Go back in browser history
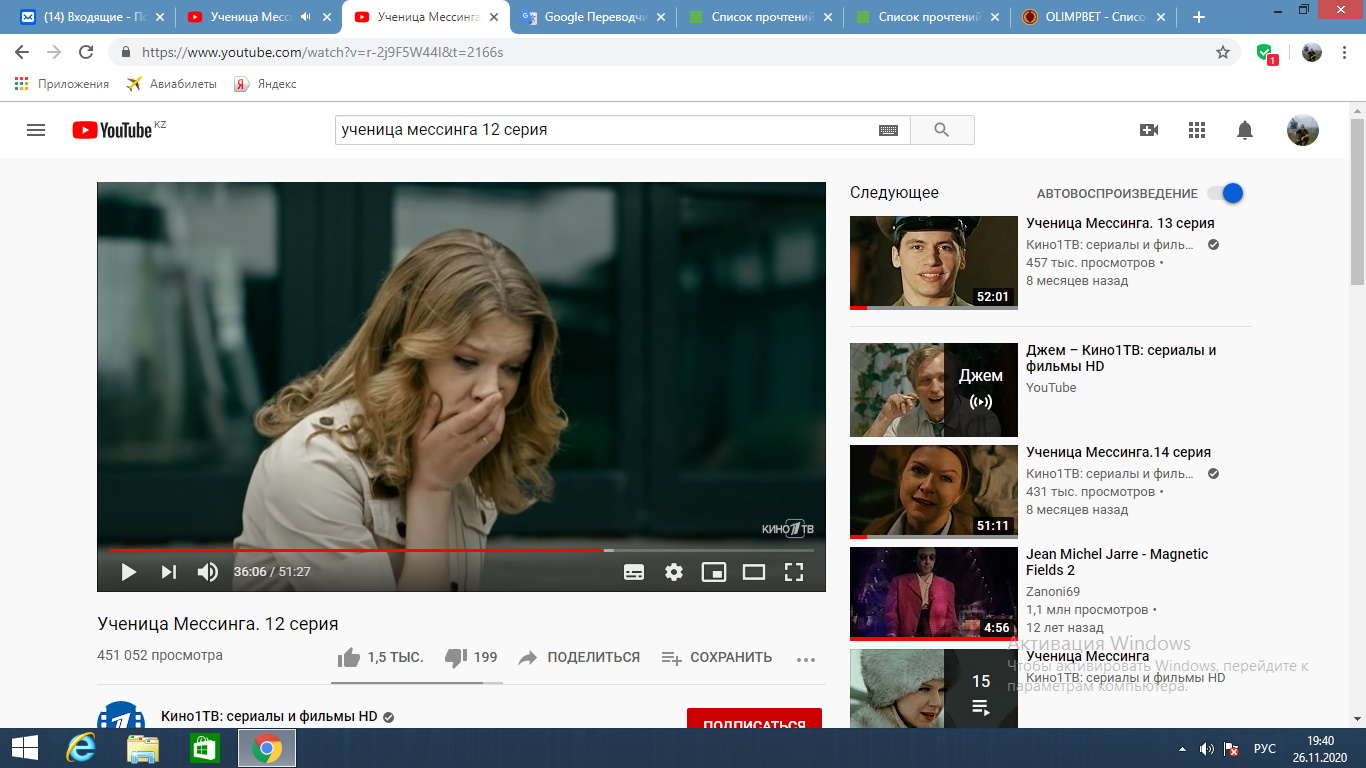 click(x=22, y=52)
